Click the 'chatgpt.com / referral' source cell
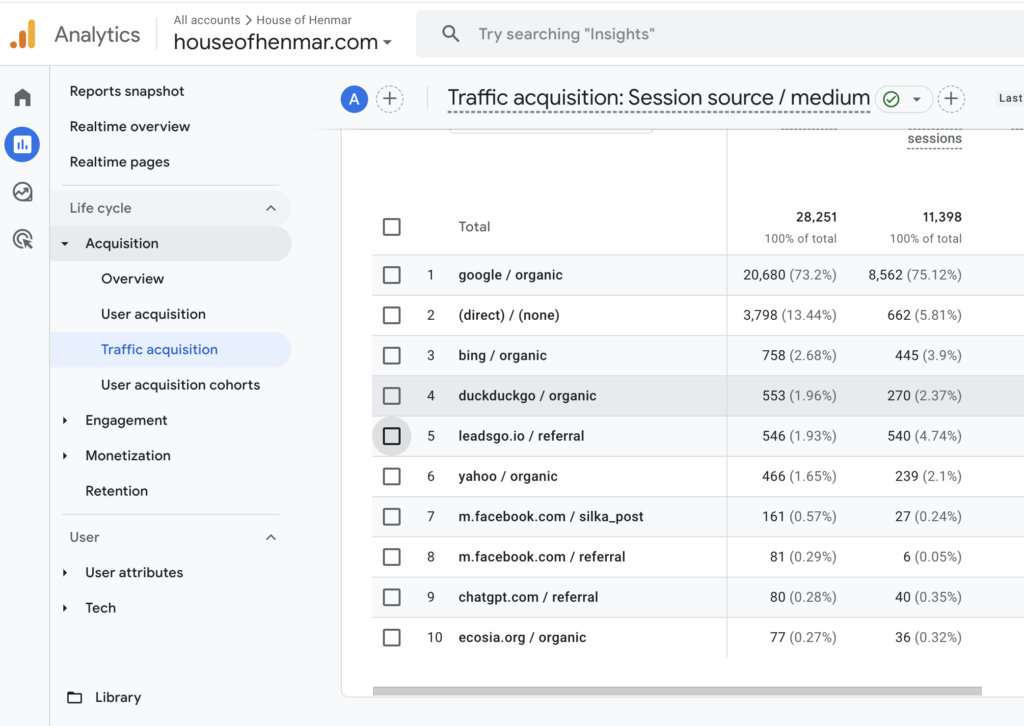1024x726 pixels. [528, 597]
